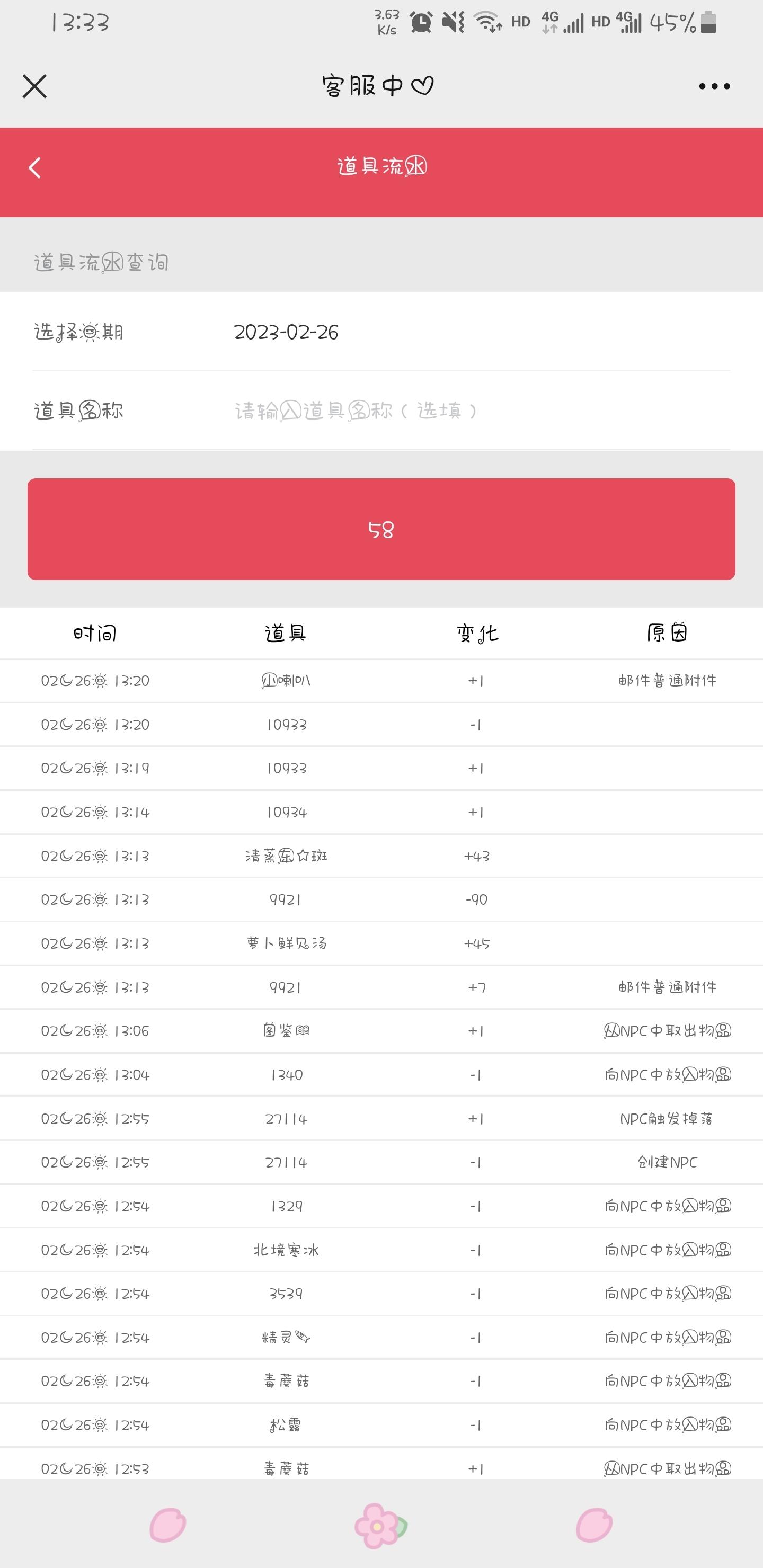Select the 萝卜鲜贝汤 +45 row
763x1568 pixels.
[381, 943]
